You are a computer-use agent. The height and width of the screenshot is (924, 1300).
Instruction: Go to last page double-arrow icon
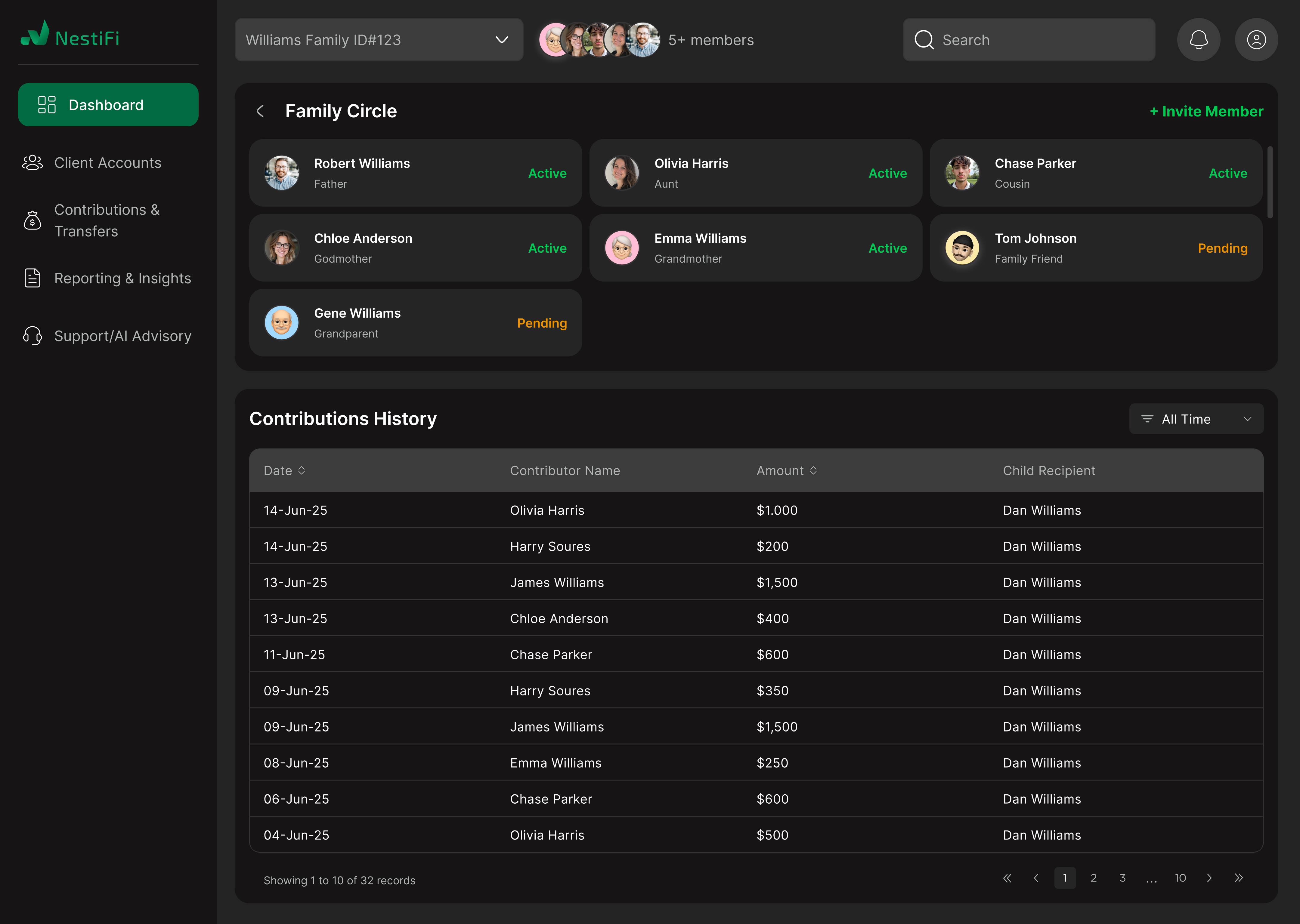(1239, 878)
